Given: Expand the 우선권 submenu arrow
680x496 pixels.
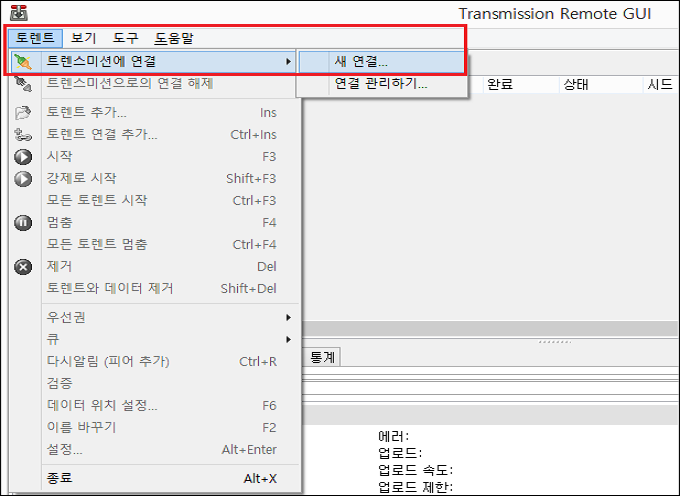Looking at the screenshot, I should click(288, 317).
